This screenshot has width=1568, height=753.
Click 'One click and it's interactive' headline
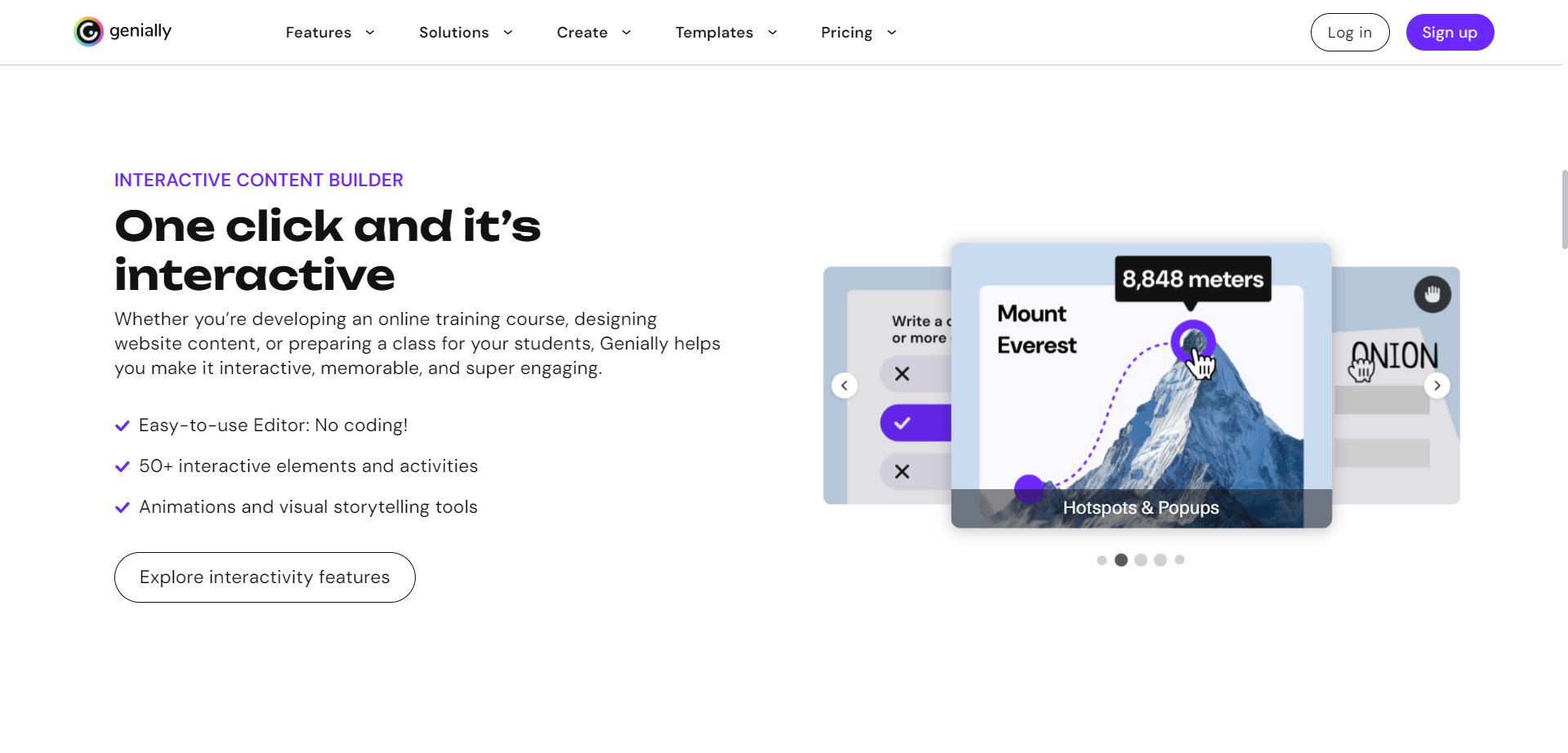click(327, 250)
